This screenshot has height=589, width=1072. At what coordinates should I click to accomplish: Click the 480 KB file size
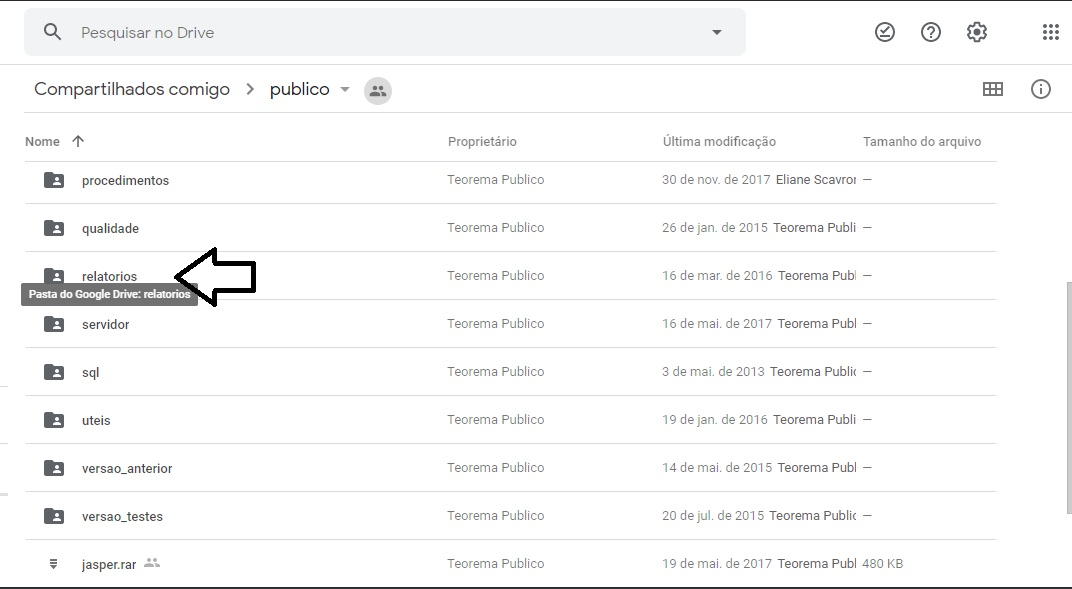tap(883, 564)
